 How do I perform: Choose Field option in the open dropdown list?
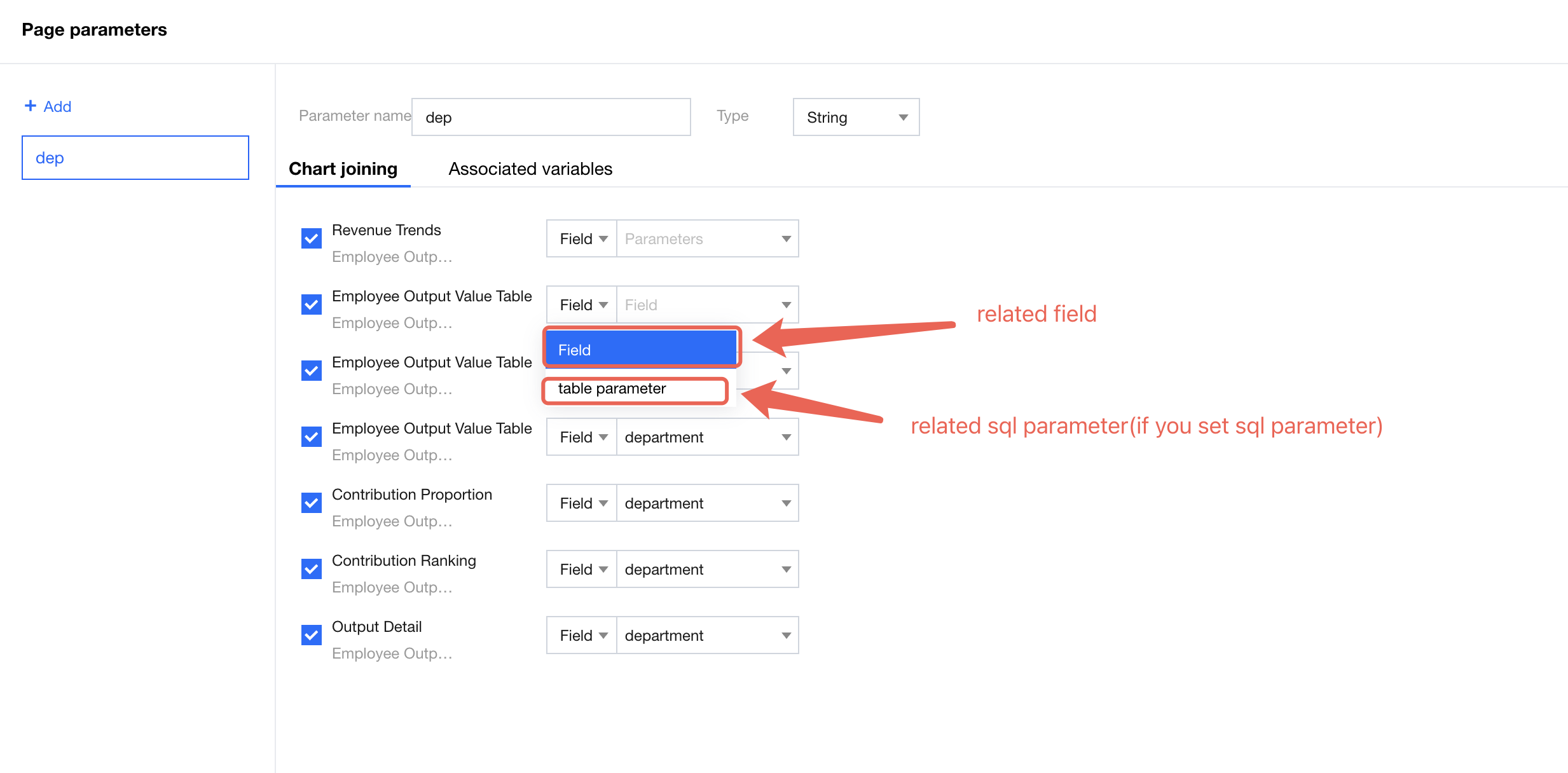pos(640,350)
